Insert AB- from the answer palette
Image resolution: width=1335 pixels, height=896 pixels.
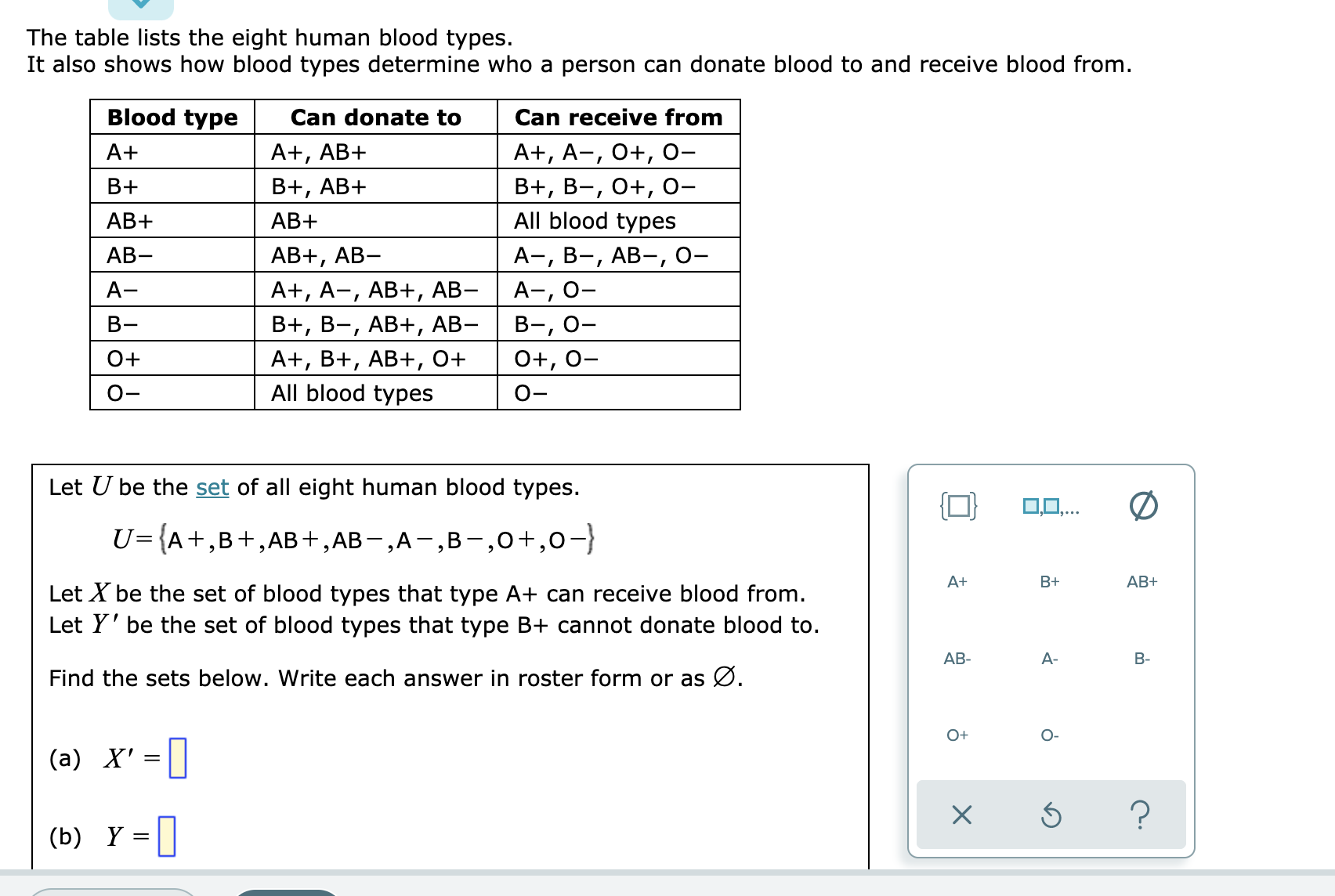[x=957, y=659]
